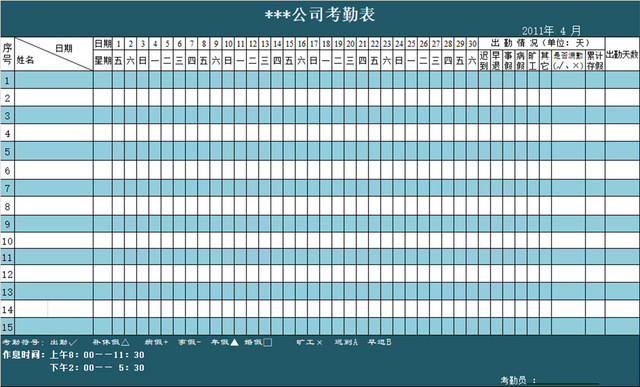Select the text "上午8:00－－11:30"
The width and height of the screenshot is (640, 387).
[x=97, y=355]
